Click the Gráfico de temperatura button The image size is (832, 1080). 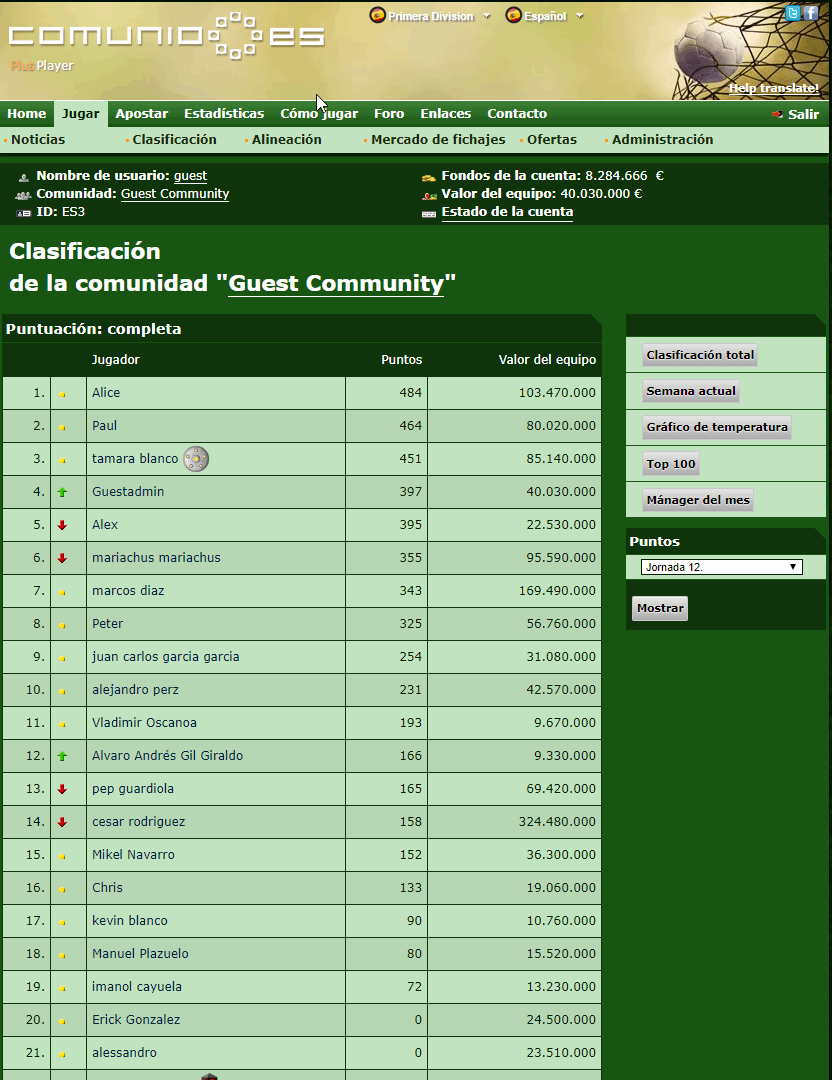tap(716, 427)
